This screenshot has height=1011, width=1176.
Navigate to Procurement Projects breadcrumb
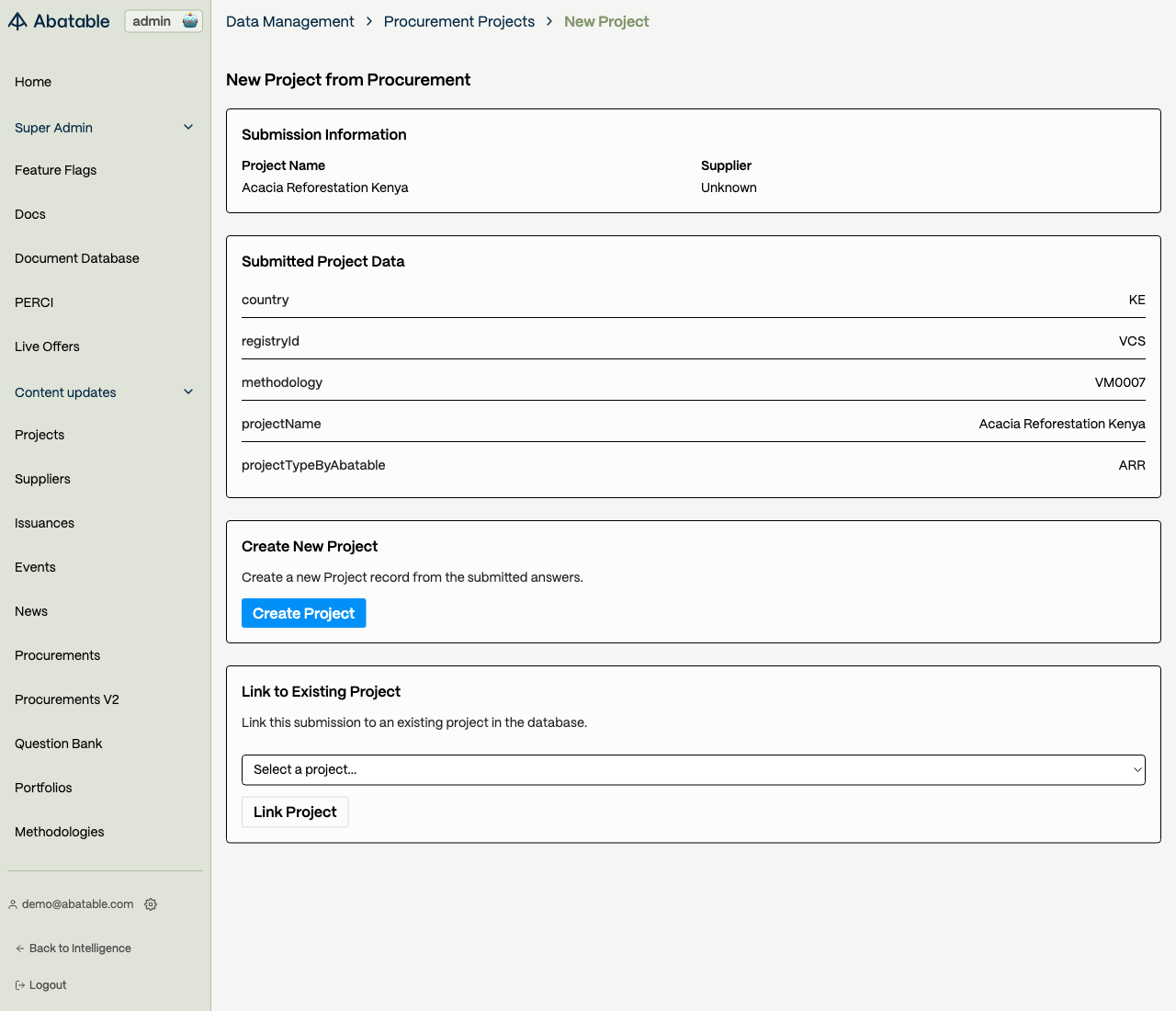tap(458, 21)
